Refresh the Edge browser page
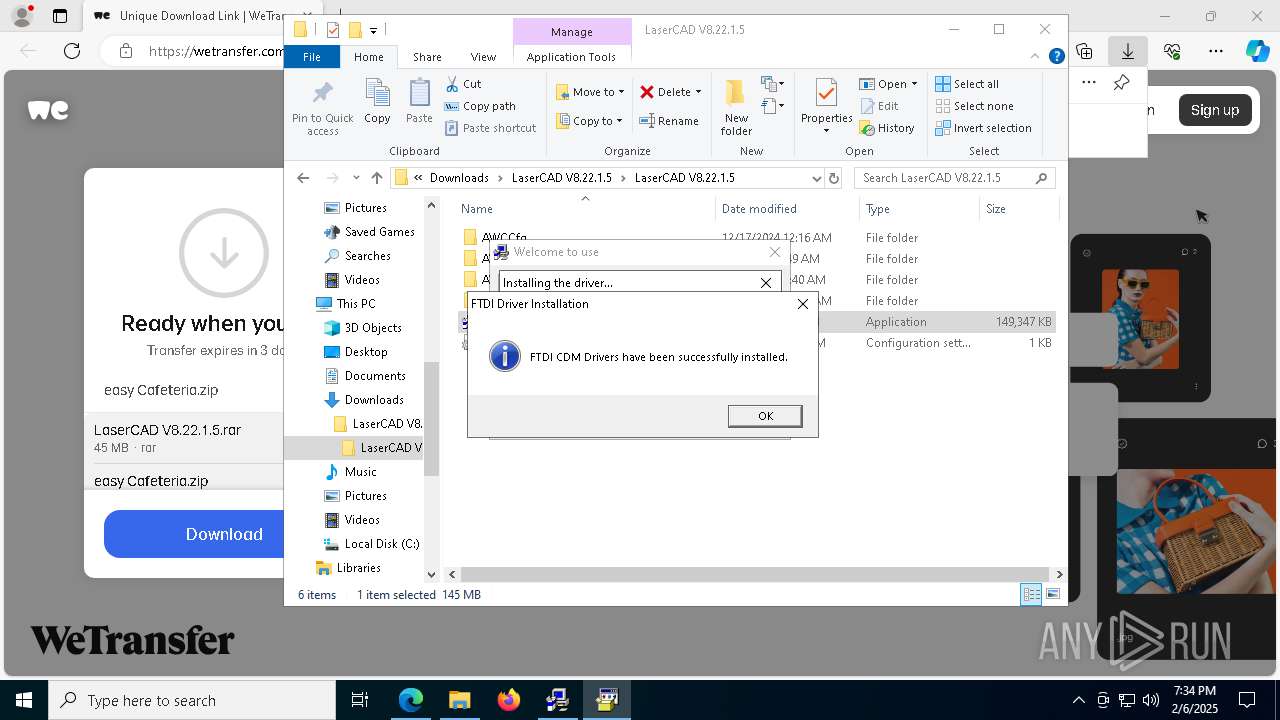Screen dimensions: 1280x720 (72, 51)
